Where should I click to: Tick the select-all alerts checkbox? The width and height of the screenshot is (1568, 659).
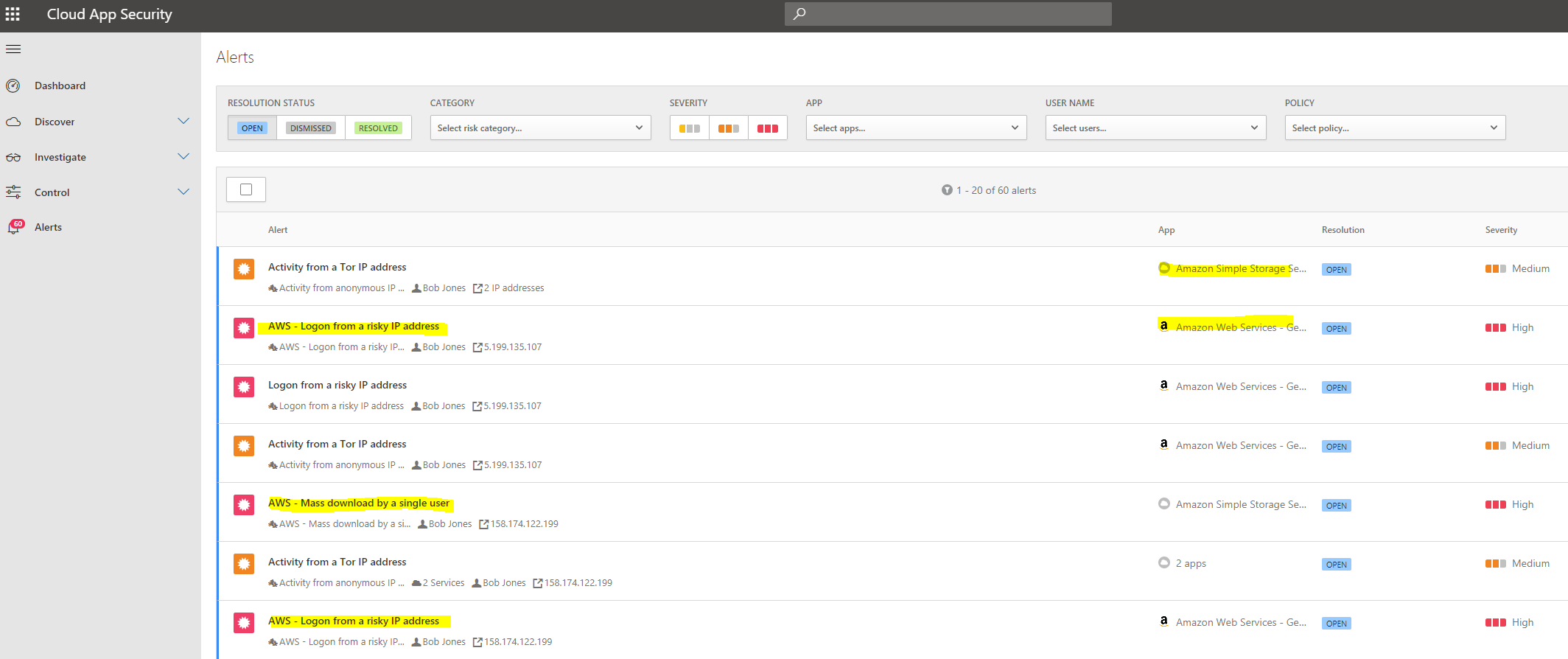point(246,190)
